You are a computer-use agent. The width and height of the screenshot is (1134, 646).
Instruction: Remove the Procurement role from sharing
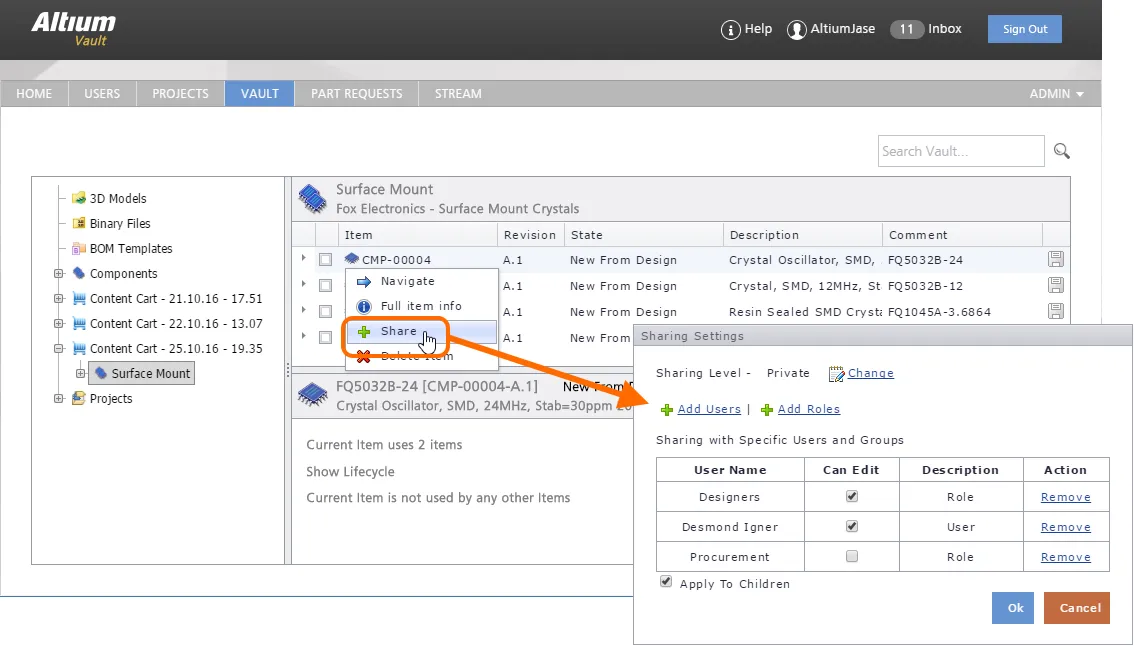click(x=1065, y=557)
